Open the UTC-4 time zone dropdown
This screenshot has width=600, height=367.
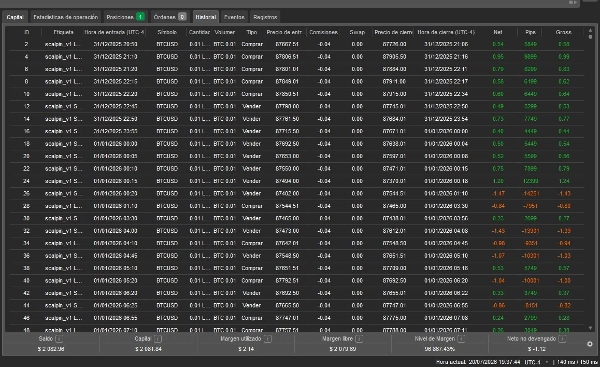536,362
